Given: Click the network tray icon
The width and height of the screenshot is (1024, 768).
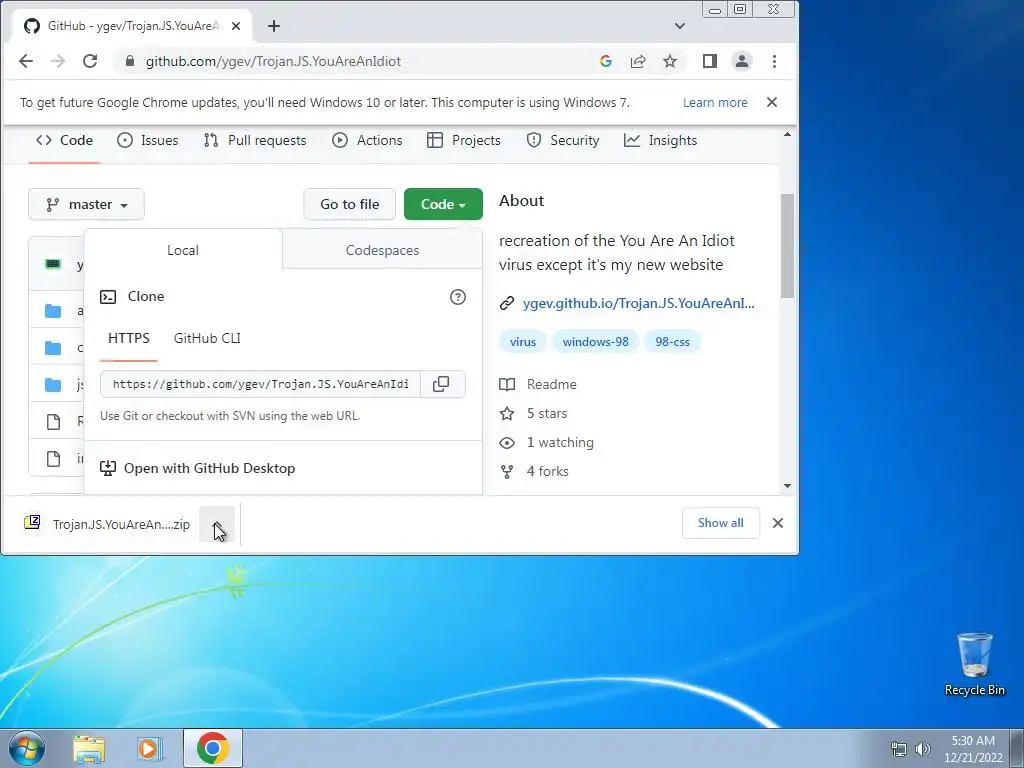Looking at the screenshot, I should pyautogui.click(x=899, y=749).
